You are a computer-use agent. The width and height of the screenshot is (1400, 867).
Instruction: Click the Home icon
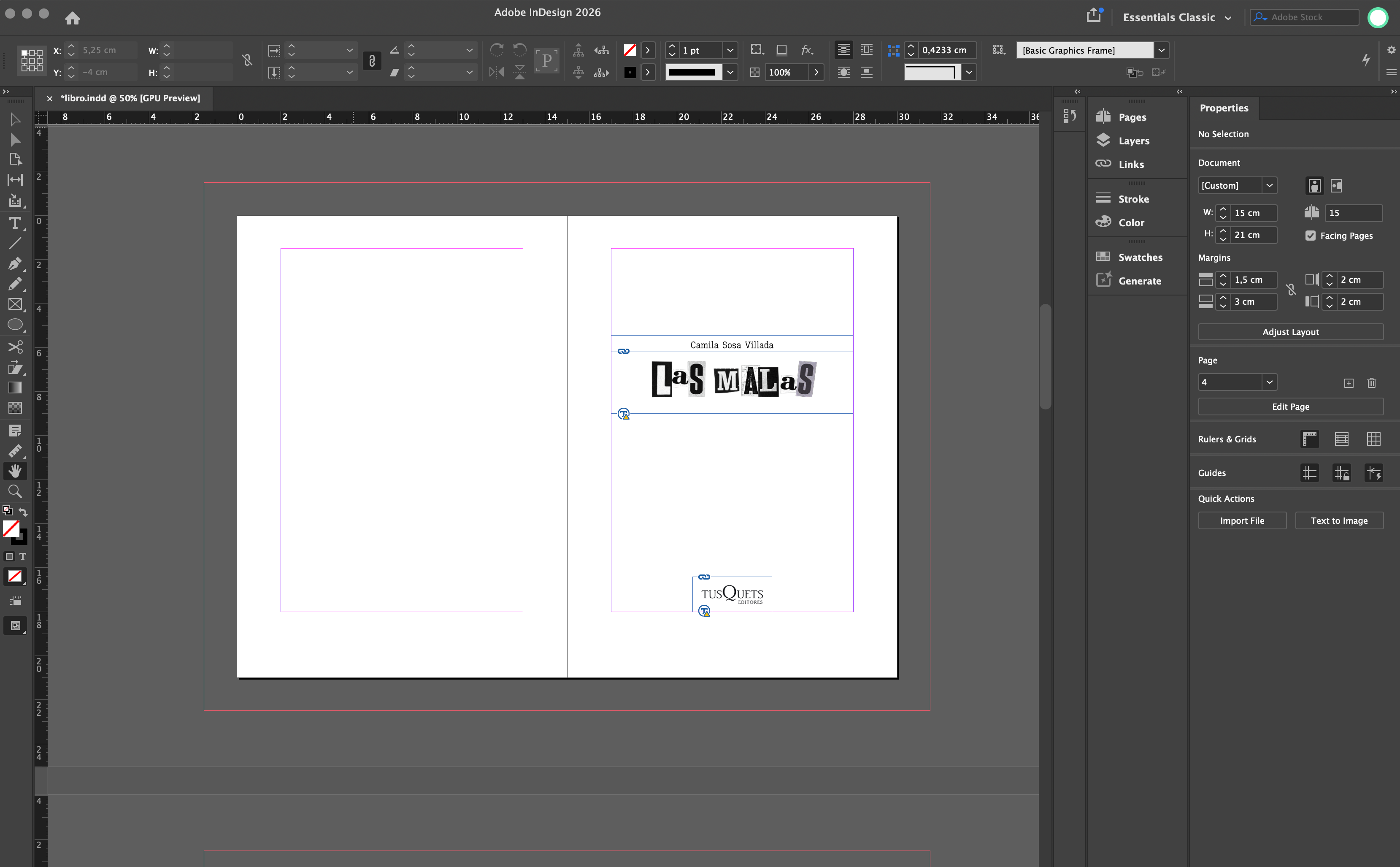[72, 18]
